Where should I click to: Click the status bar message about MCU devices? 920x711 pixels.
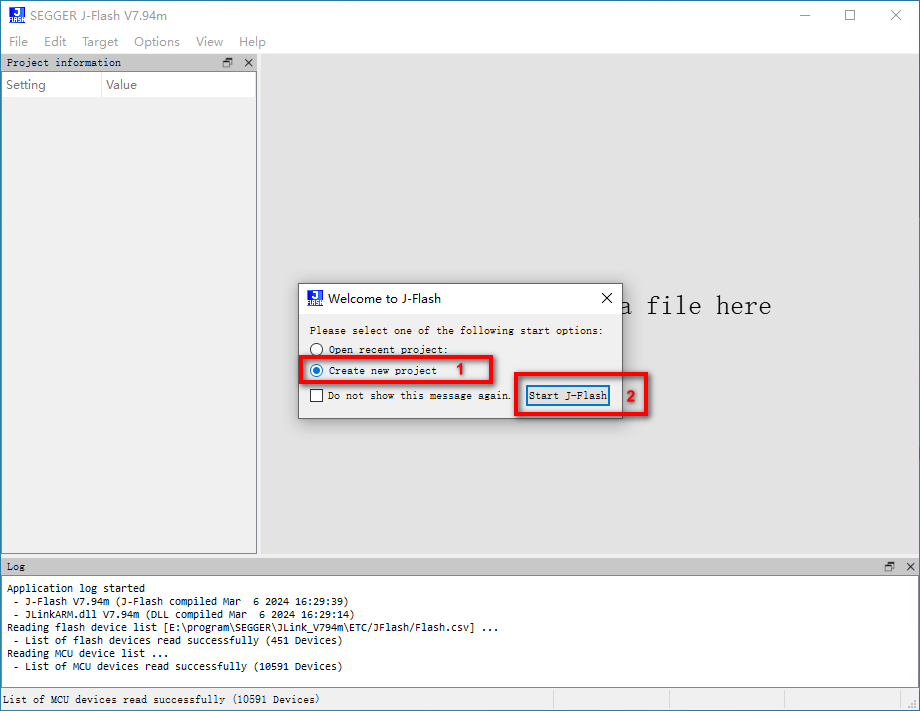[161, 699]
